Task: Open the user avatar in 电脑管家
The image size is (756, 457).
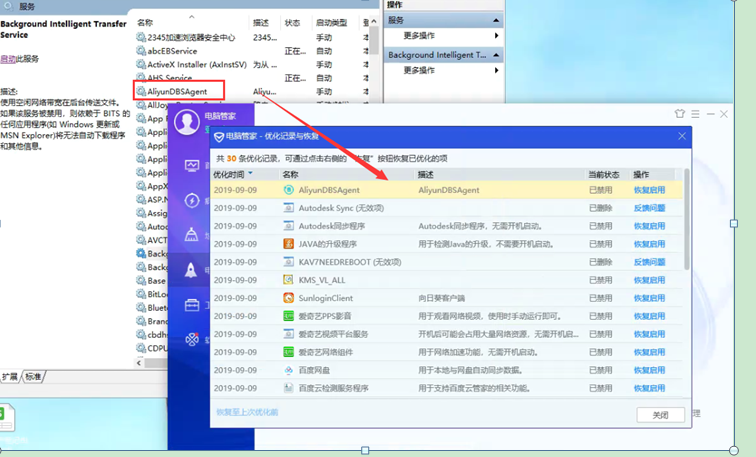Action: pos(187,121)
